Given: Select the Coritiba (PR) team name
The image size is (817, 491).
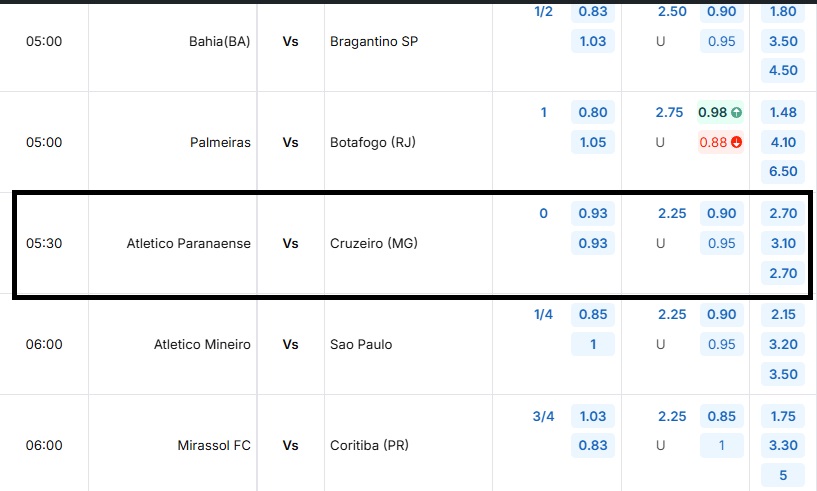Looking at the screenshot, I should [x=369, y=445].
